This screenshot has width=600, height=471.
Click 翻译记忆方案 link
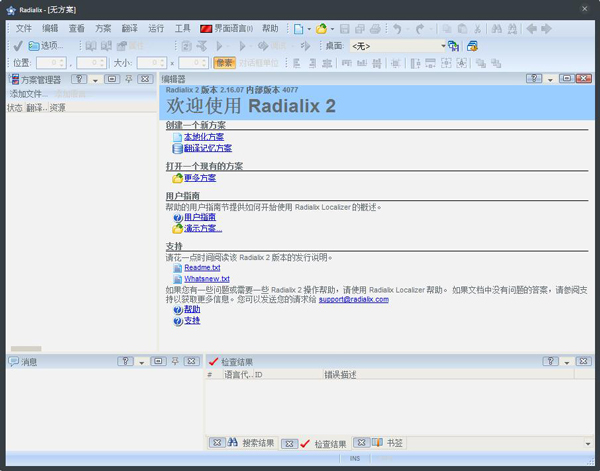208,148
